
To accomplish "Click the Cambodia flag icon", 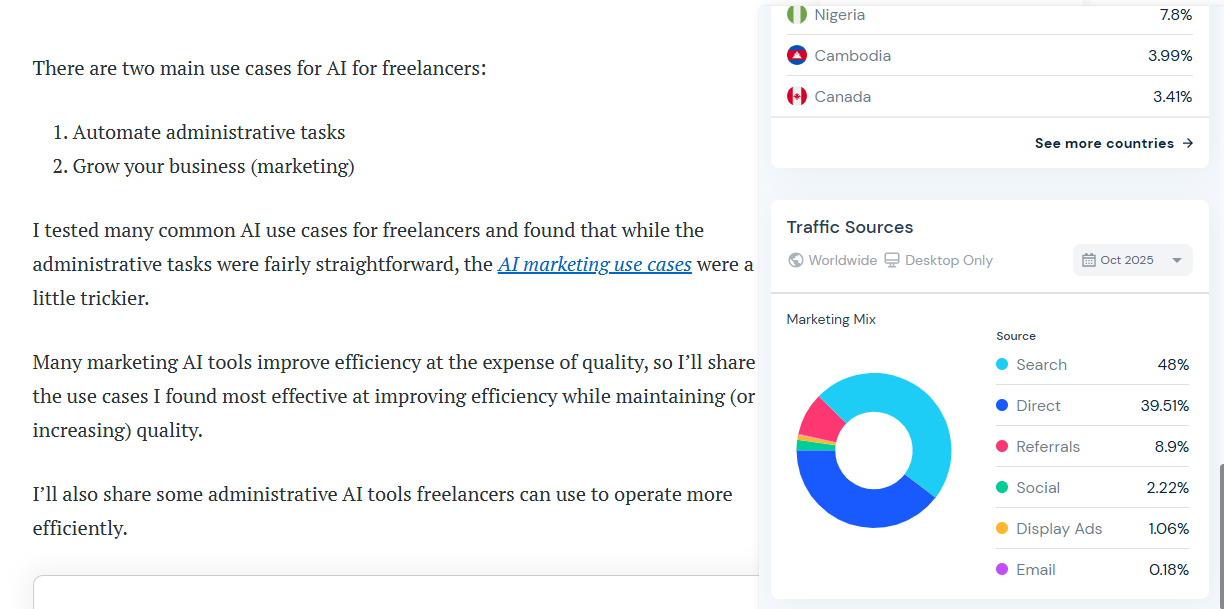I will point(797,56).
